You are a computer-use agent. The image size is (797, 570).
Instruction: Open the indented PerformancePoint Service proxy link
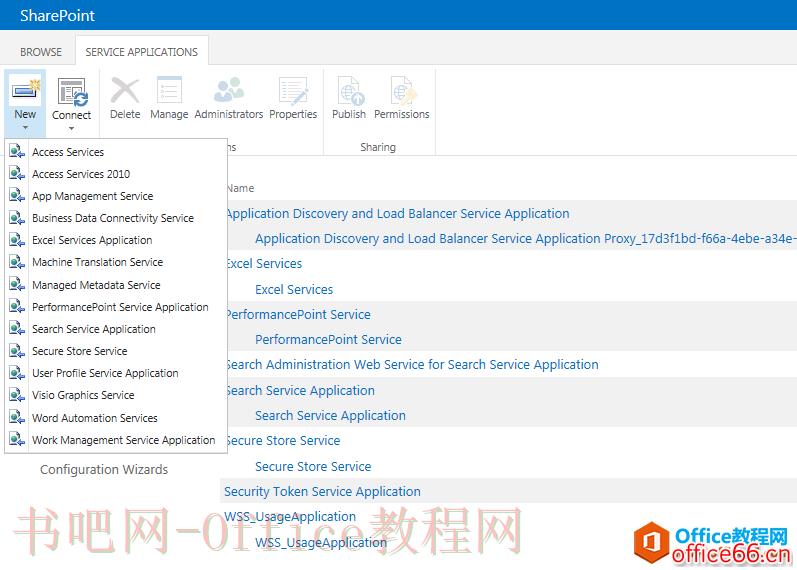click(328, 339)
